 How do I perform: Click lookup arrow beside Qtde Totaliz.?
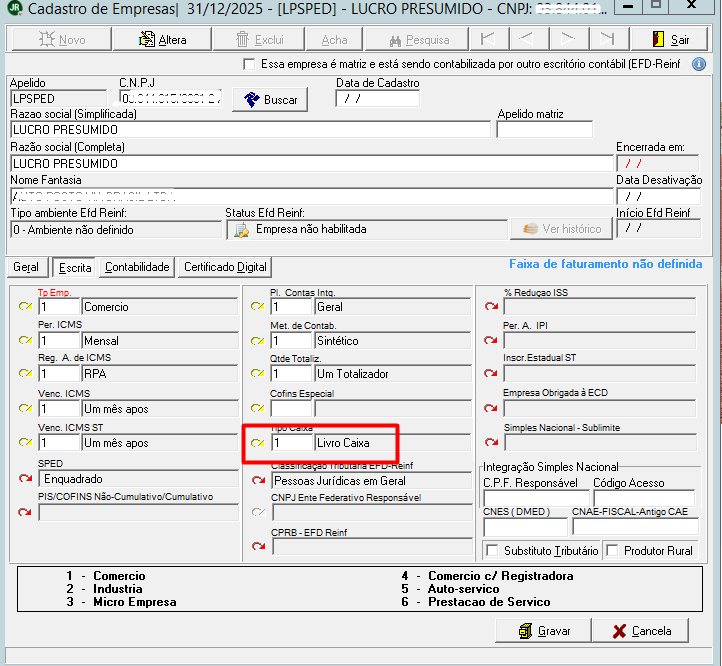(x=258, y=373)
